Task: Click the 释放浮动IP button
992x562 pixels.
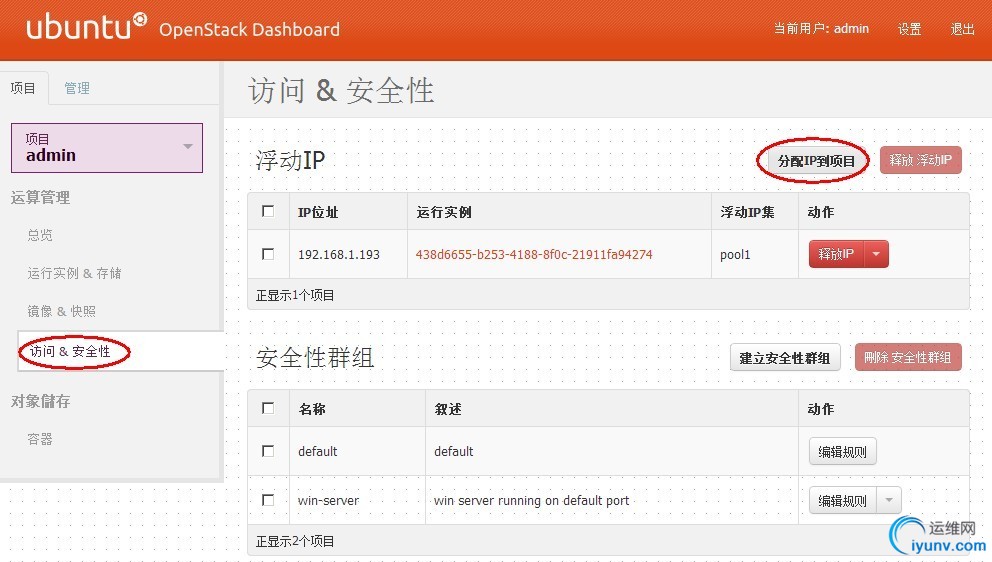Action: [921, 160]
